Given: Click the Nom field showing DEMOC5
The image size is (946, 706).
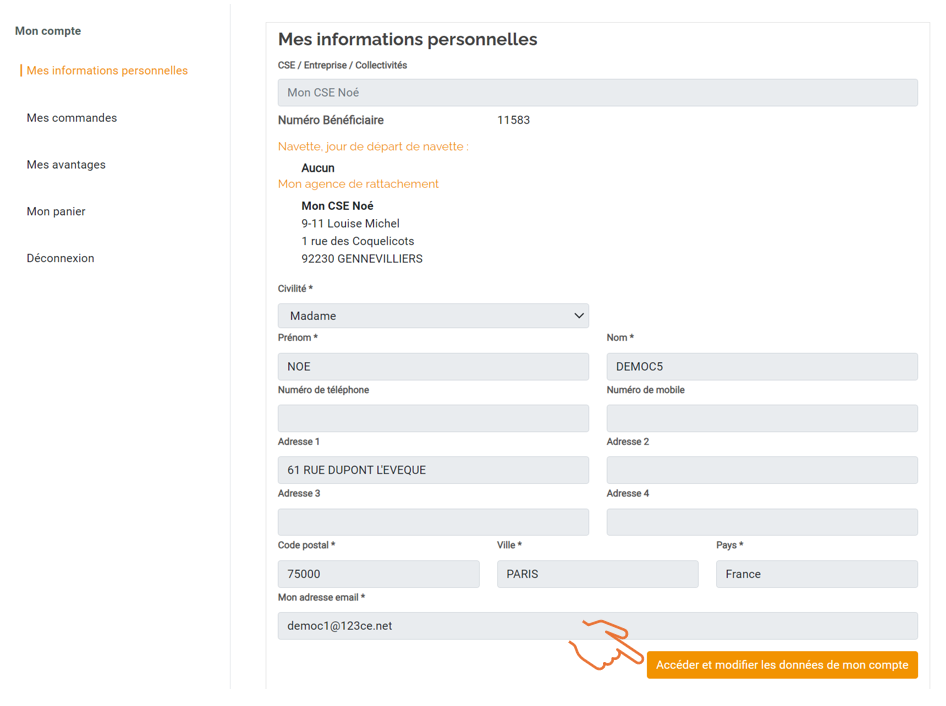Looking at the screenshot, I should point(763,366).
